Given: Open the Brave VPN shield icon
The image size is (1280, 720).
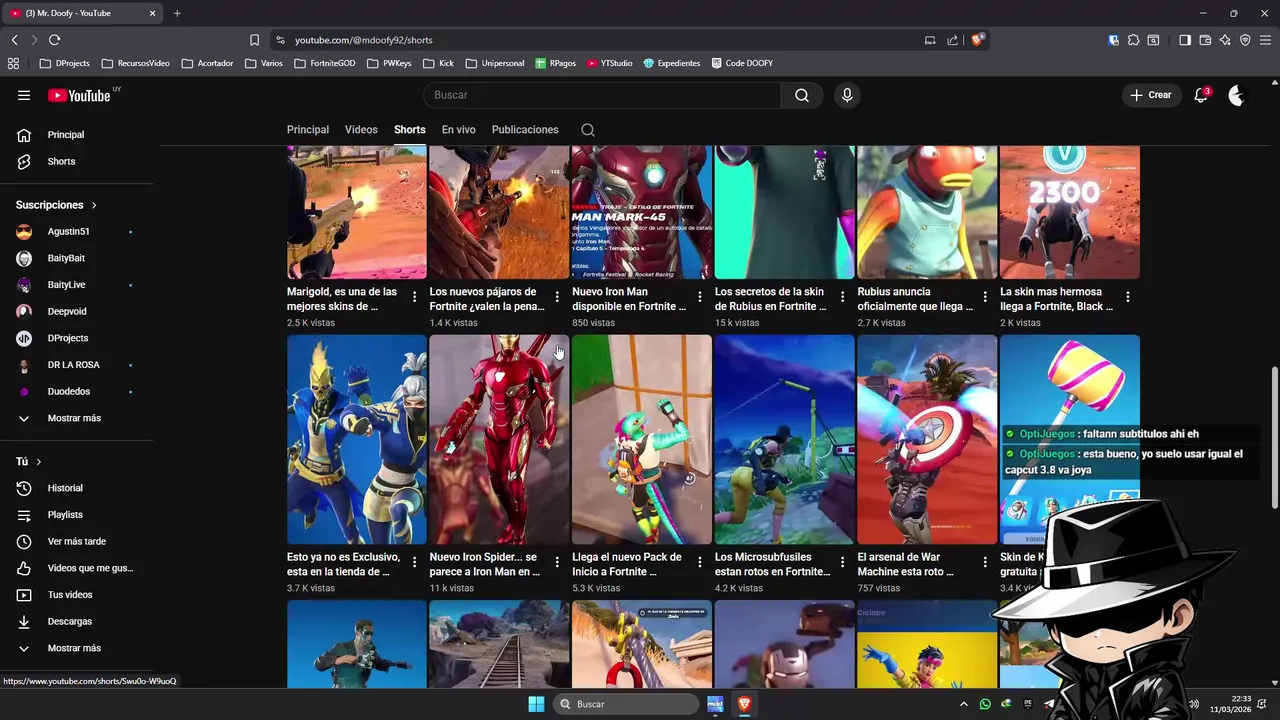Looking at the screenshot, I should [1245, 40].
